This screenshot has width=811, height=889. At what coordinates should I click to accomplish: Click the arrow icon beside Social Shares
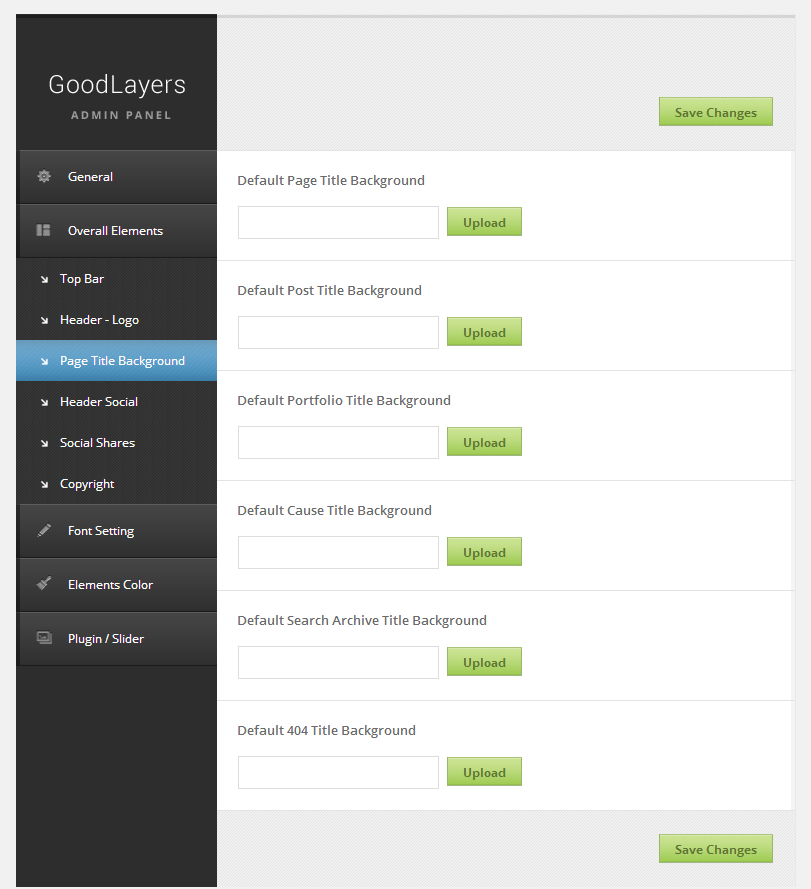click(44, 443)
